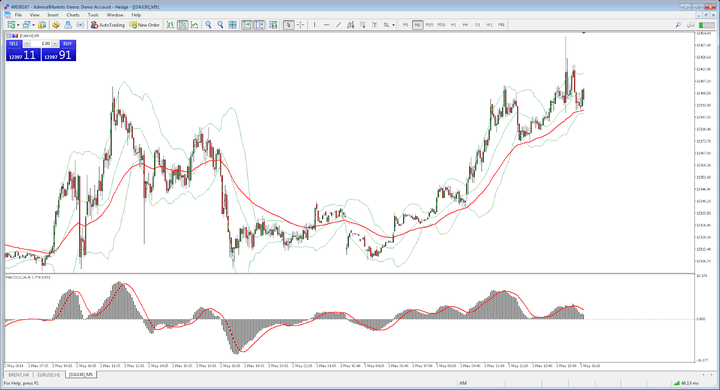The image size is (720, 390).
Task: Toggle AutoTrading on or off
Action: tap(107, 25)
